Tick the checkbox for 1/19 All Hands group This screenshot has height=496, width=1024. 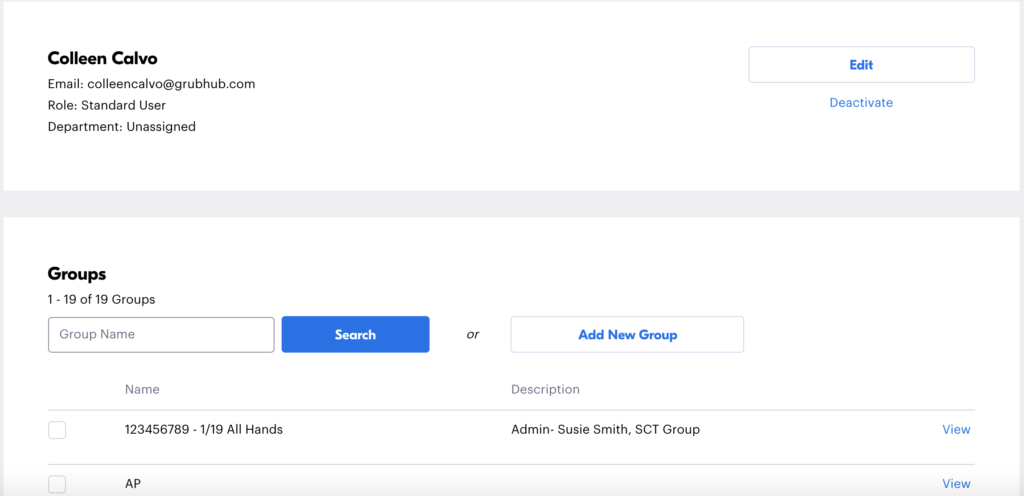click(x=57, y=430)
